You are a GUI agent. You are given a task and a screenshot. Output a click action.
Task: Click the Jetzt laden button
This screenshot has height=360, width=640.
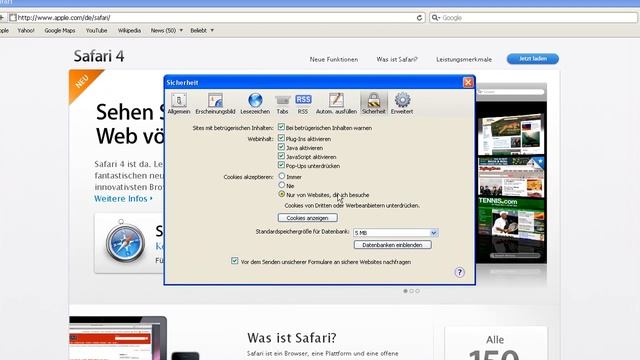[x=533, y=59]
